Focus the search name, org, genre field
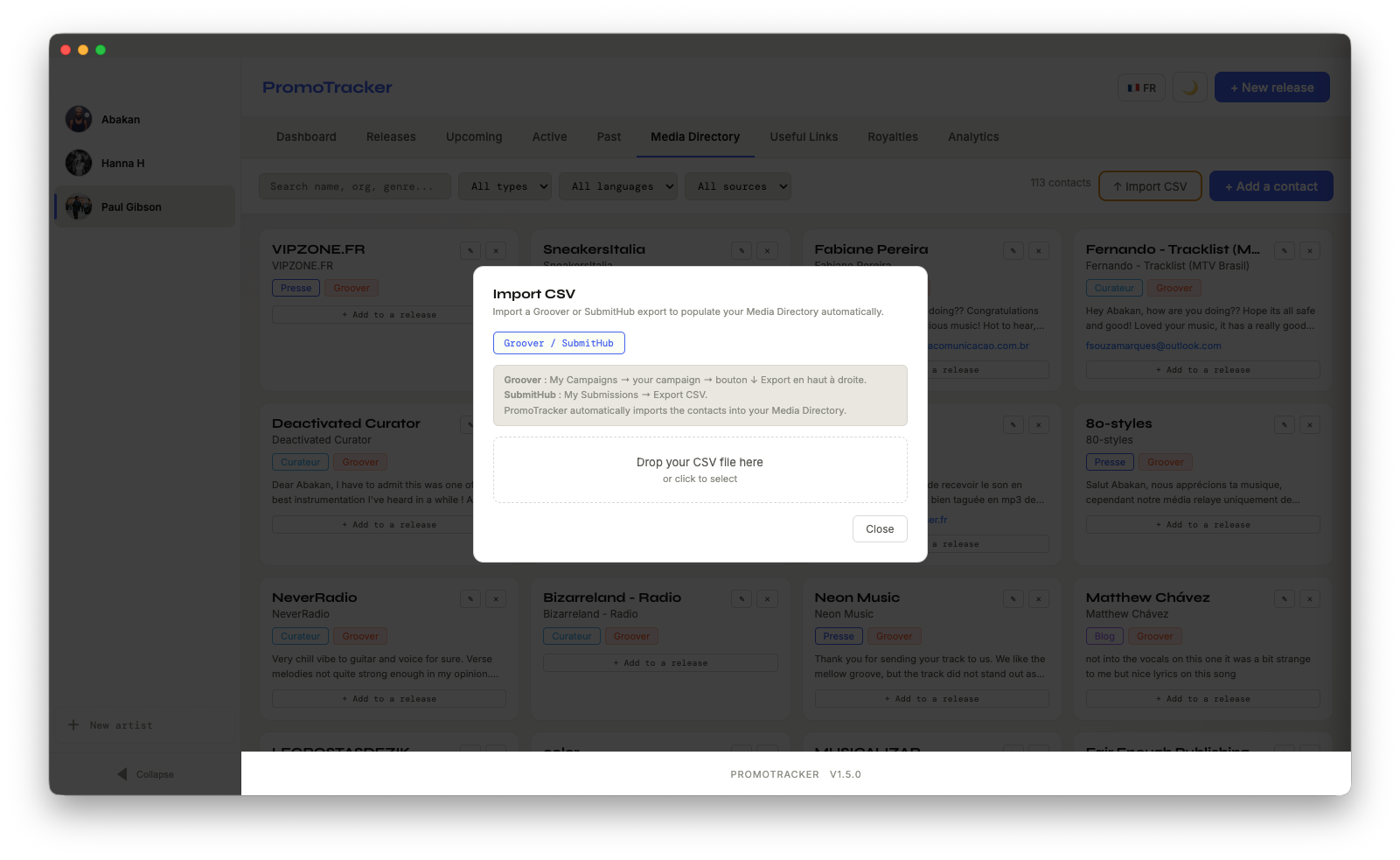This screenshot has height=860, width=1400. point(354,186)
